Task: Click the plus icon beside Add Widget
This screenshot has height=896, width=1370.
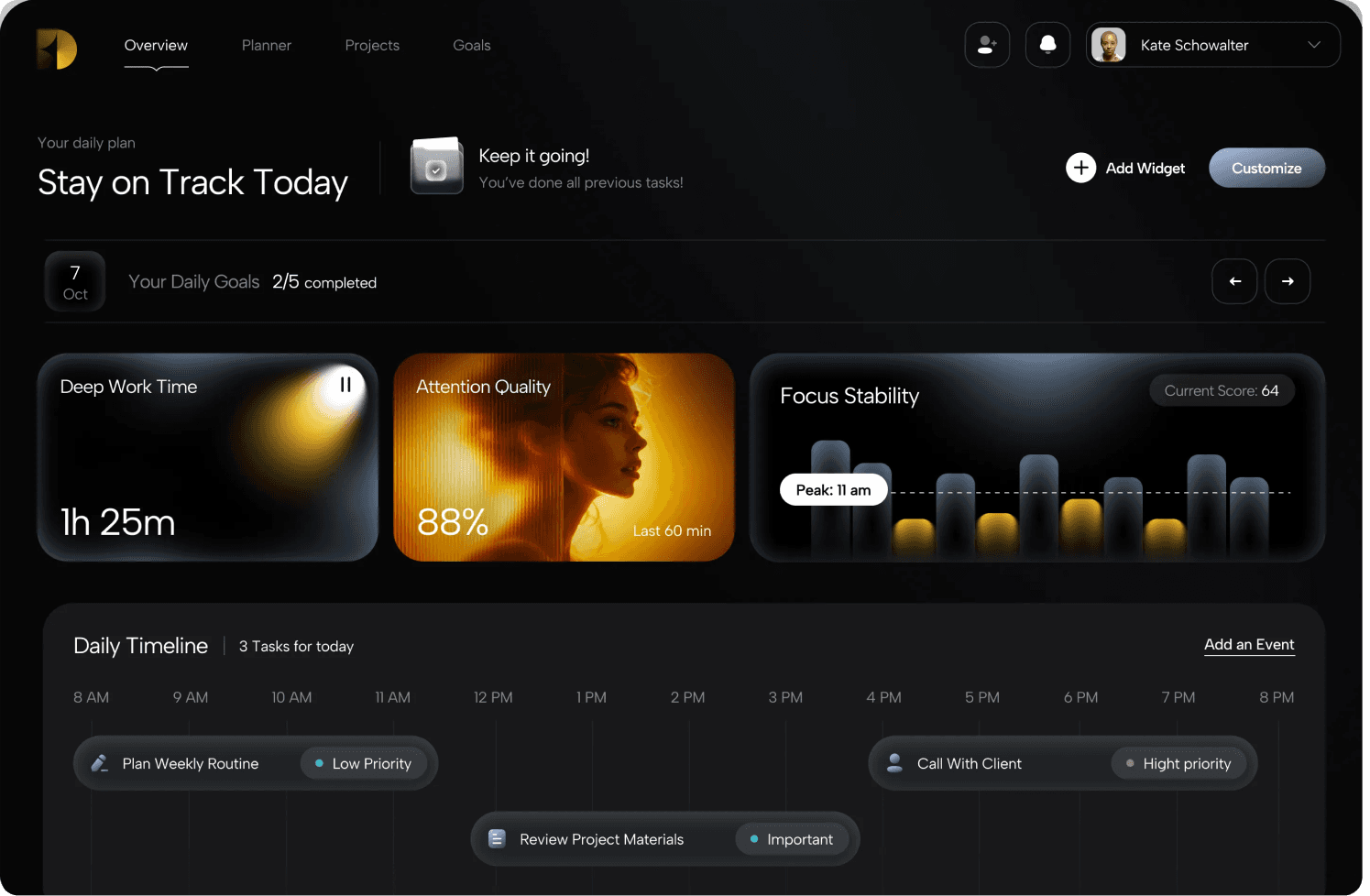Action: (x=1081, y=168)
